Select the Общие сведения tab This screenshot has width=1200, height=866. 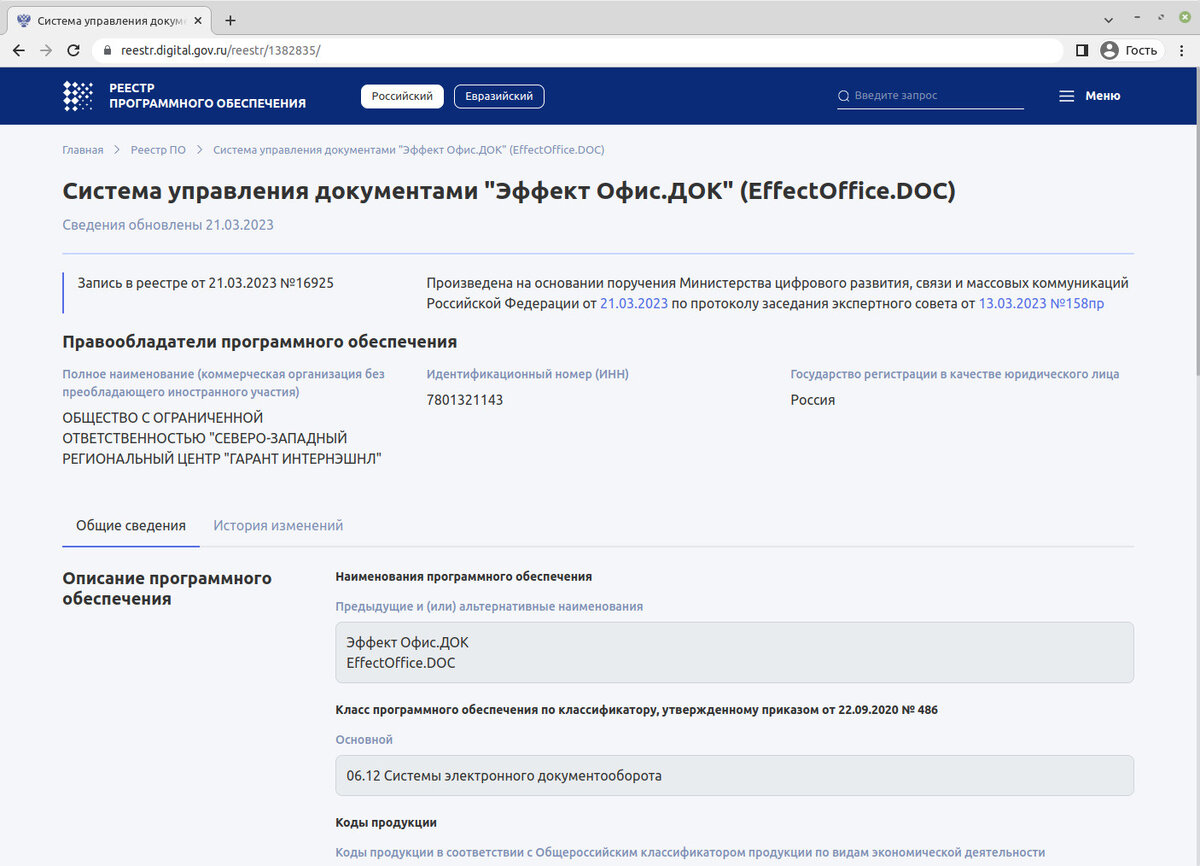[131, 525]
